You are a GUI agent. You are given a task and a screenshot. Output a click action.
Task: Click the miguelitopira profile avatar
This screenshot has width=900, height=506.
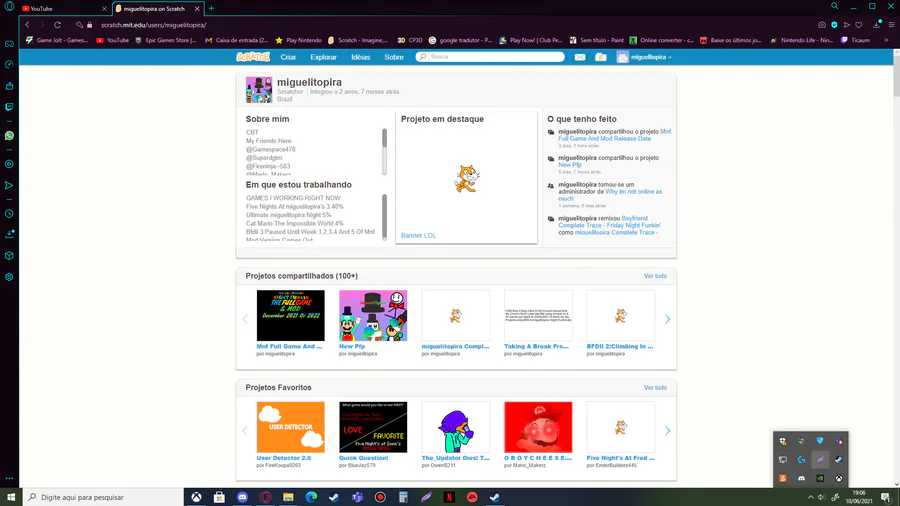[259, 90]
